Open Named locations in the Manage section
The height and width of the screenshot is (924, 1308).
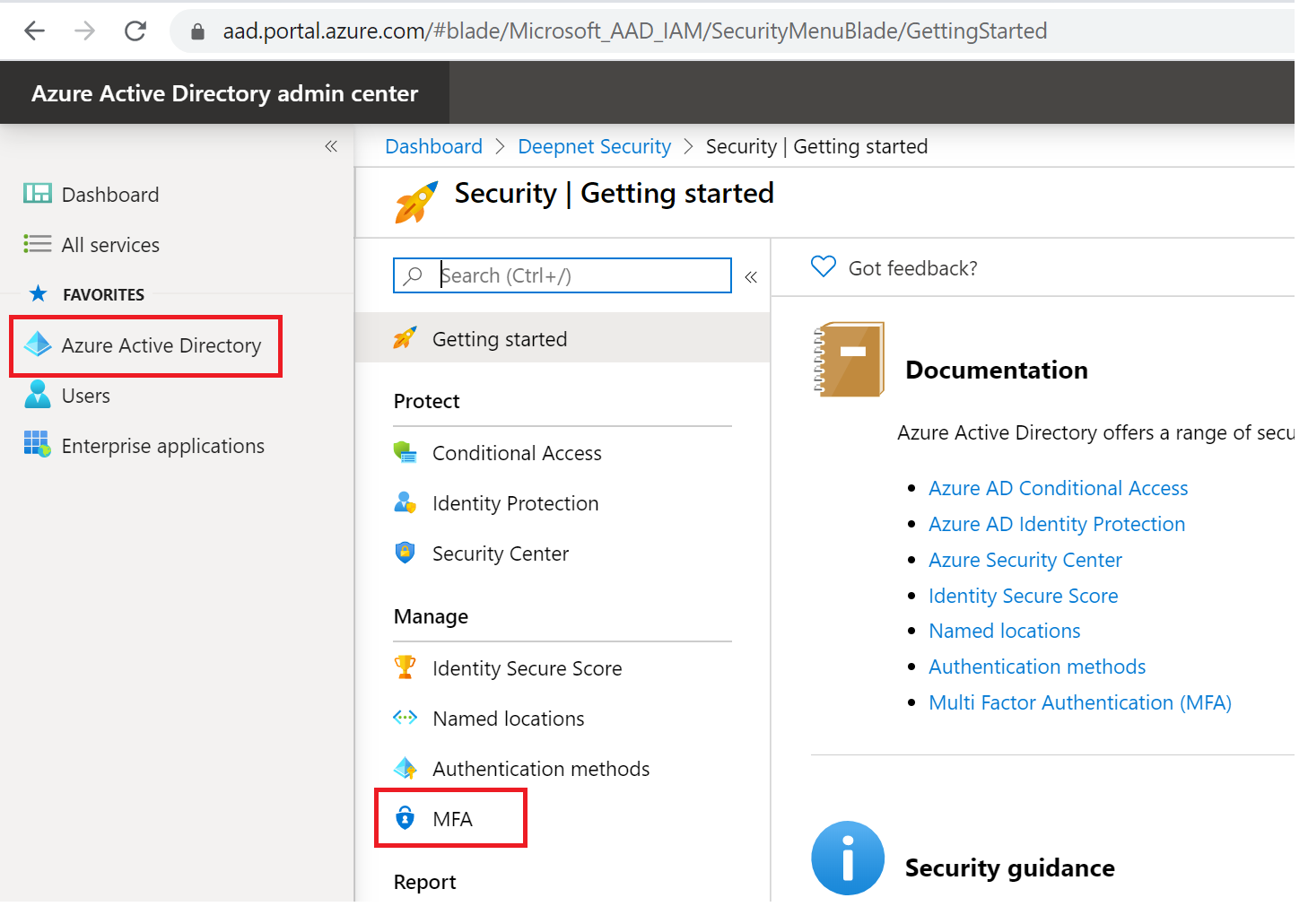click(x=508, y=719)
